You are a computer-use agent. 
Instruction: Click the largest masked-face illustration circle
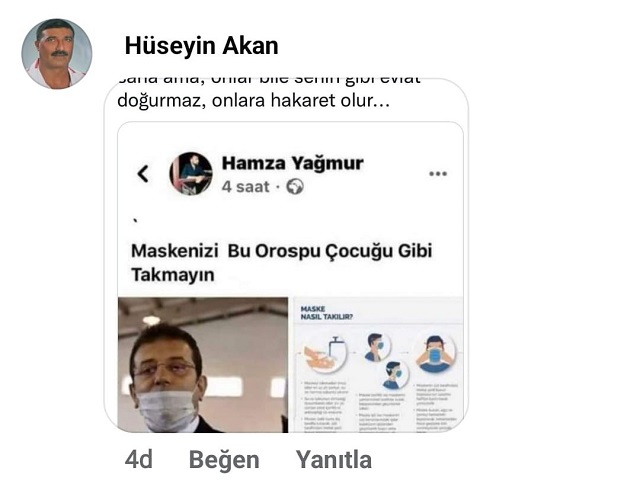tap(435, 354)
